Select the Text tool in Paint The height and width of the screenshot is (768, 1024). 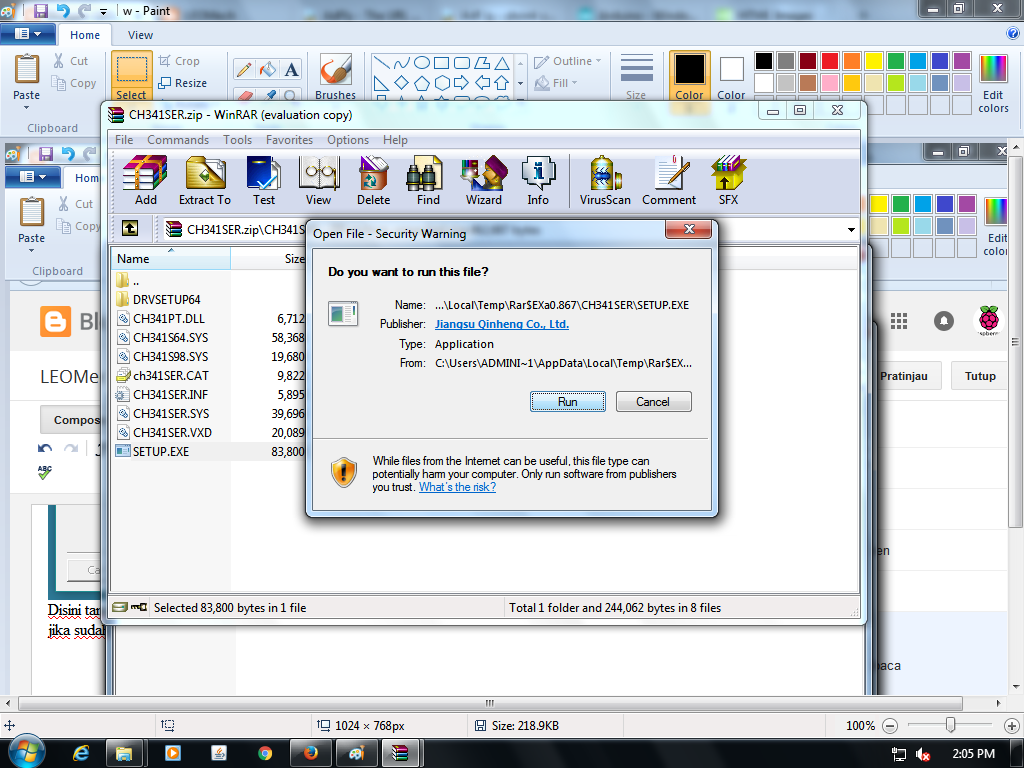click(x=291, y=69)
